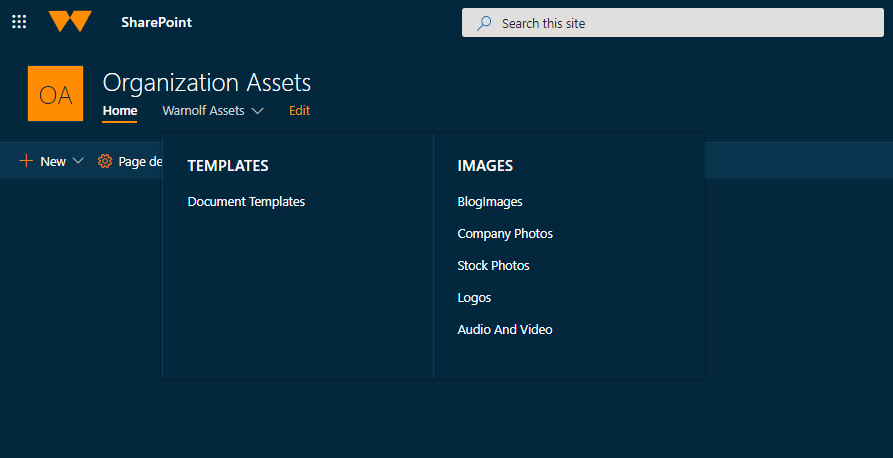This screenshot has height=458, width=893.
Task: Open the Document Templates library
Action: click(x=246, y=202)
